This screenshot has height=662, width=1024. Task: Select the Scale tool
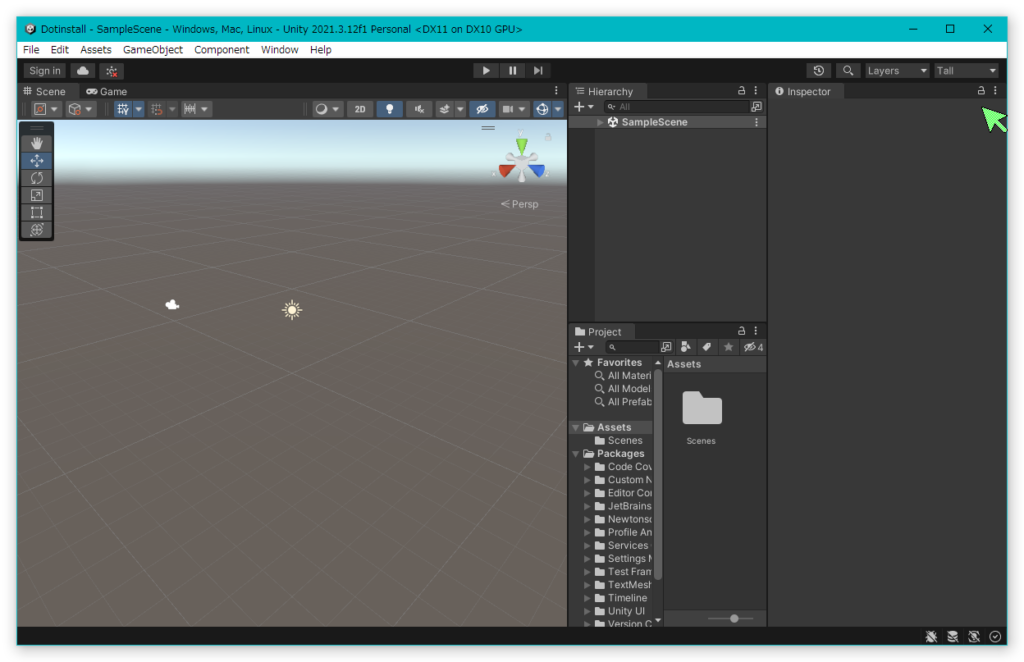tap(37, 195)
